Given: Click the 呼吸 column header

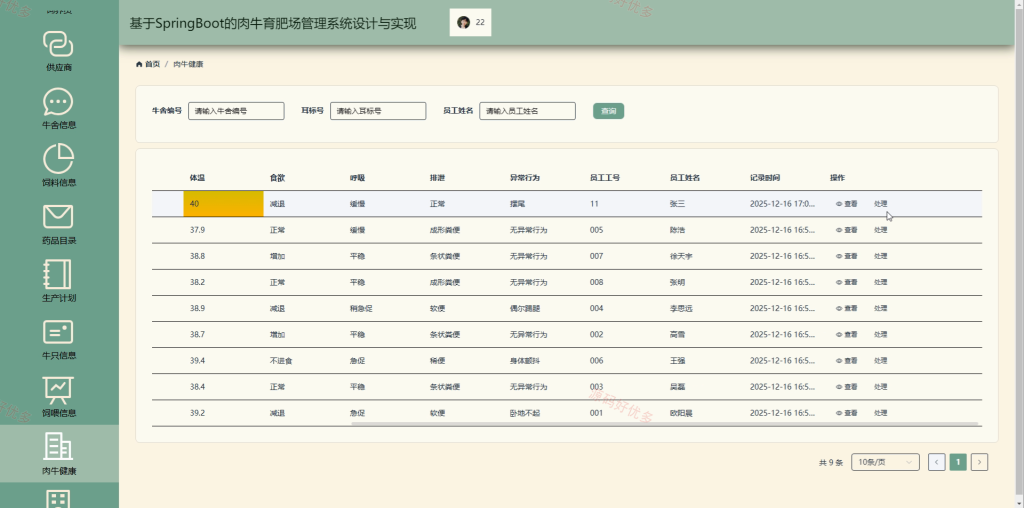Looking at the screenshot, I should [x=357, y=178].
